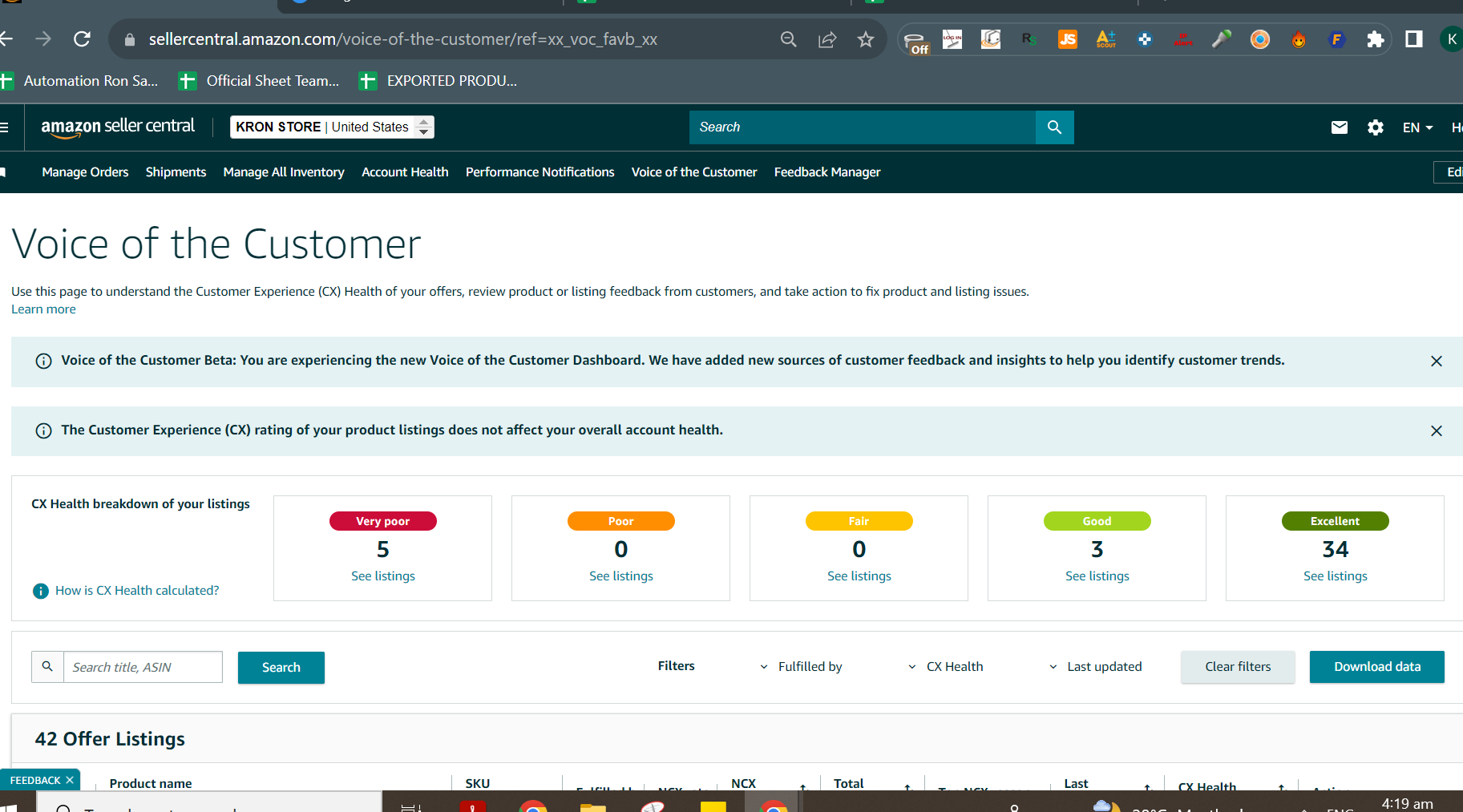See listings under Good
This screenshot has height=812, width=1463.
1097,576
